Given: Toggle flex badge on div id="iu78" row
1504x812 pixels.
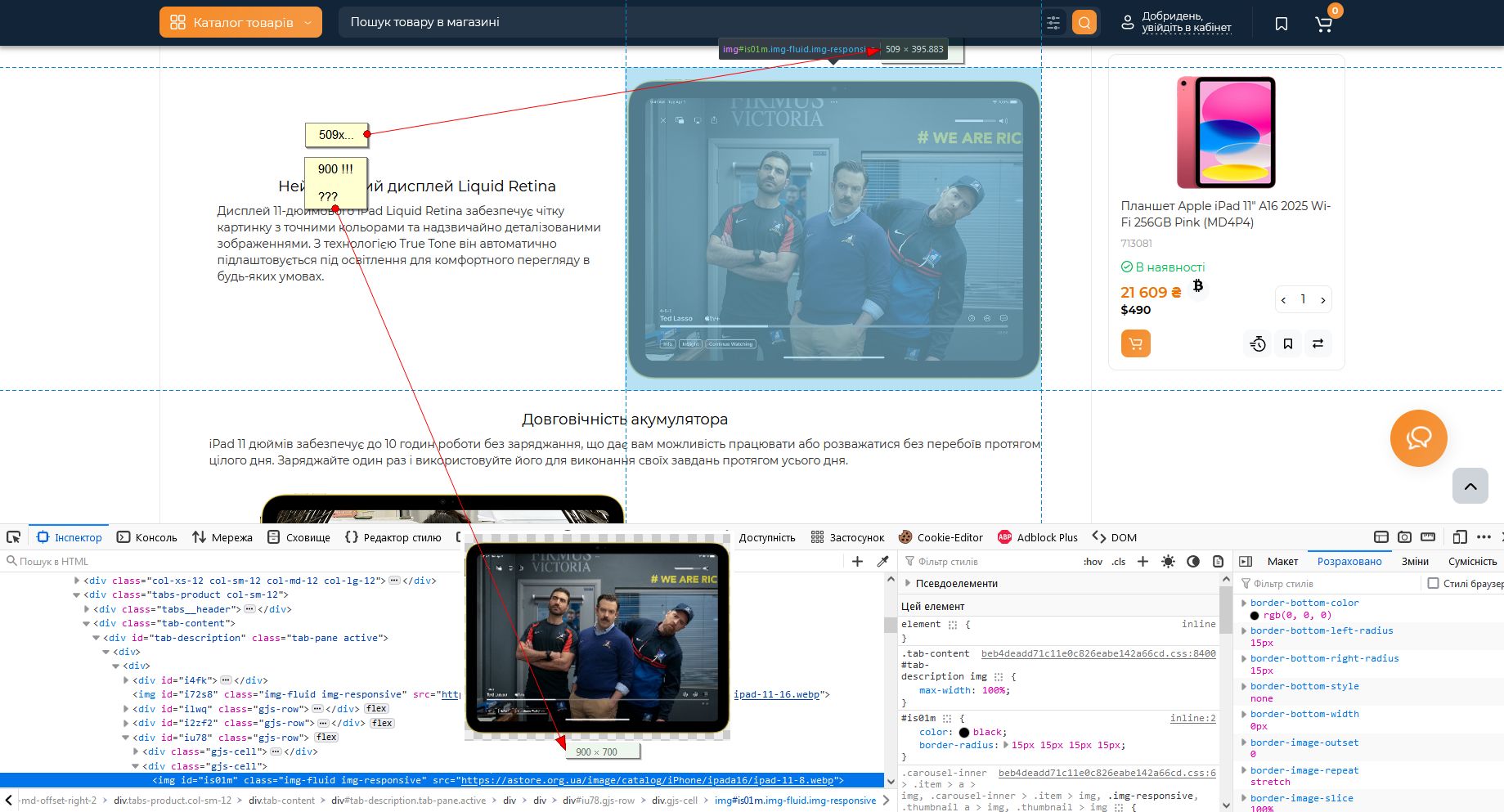Looking at the screenshot, I should click(326, 738).
